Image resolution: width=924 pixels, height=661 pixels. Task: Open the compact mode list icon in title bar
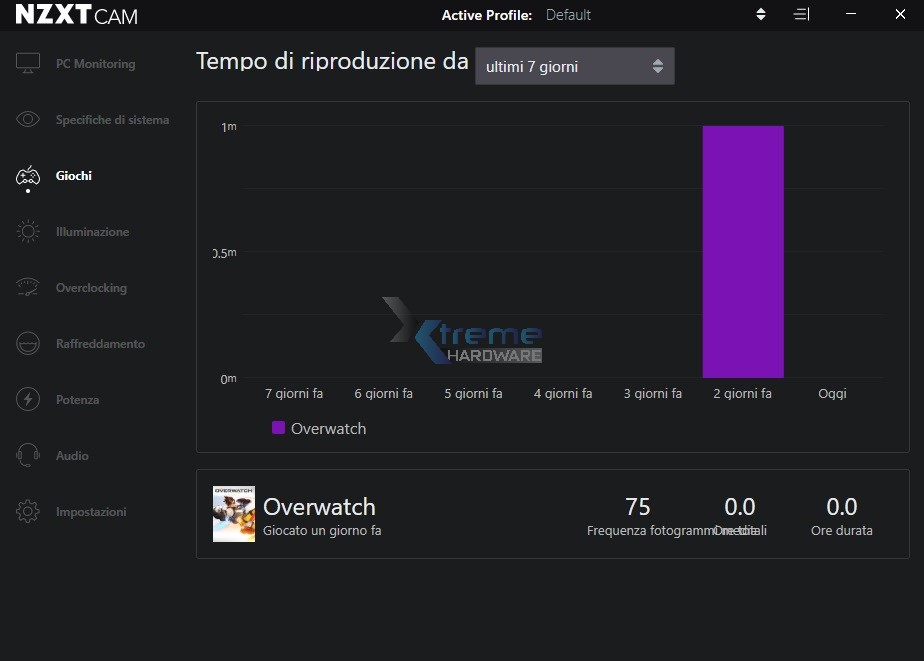coord(801,15)
